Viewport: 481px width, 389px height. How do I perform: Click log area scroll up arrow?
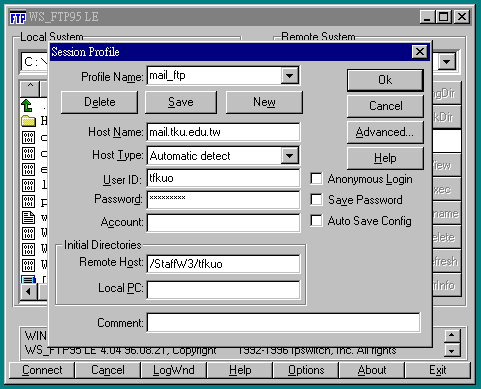click(452, 335)
